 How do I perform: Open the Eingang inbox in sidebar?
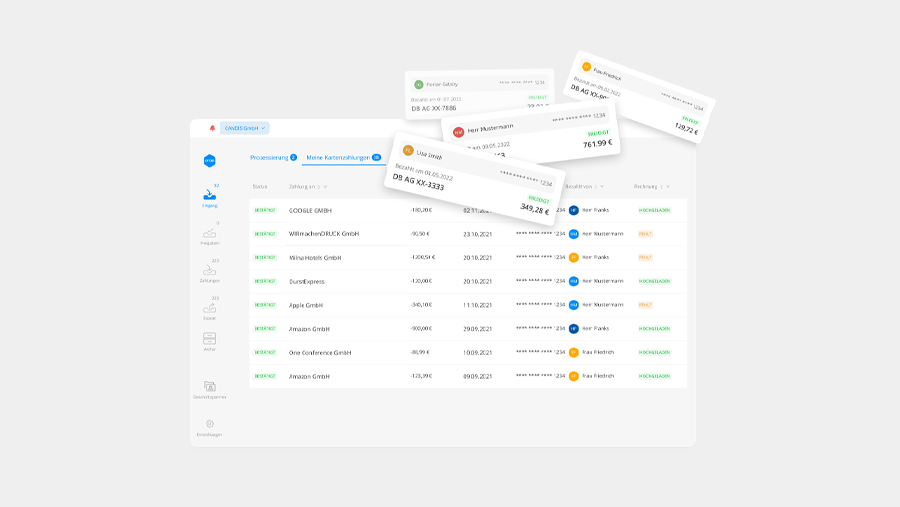(209, 196)
